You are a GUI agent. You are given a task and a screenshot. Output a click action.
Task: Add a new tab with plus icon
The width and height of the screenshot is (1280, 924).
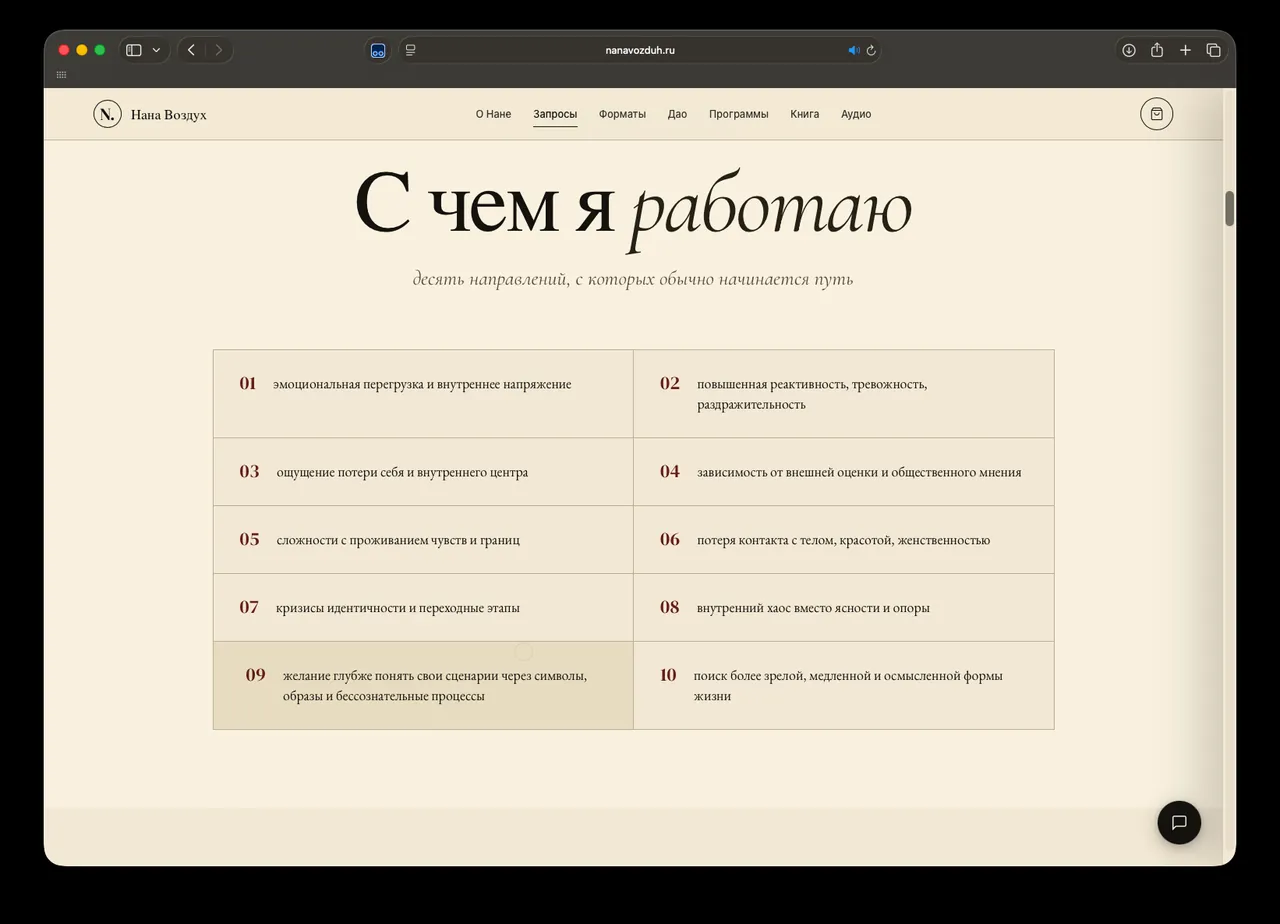1185,50
